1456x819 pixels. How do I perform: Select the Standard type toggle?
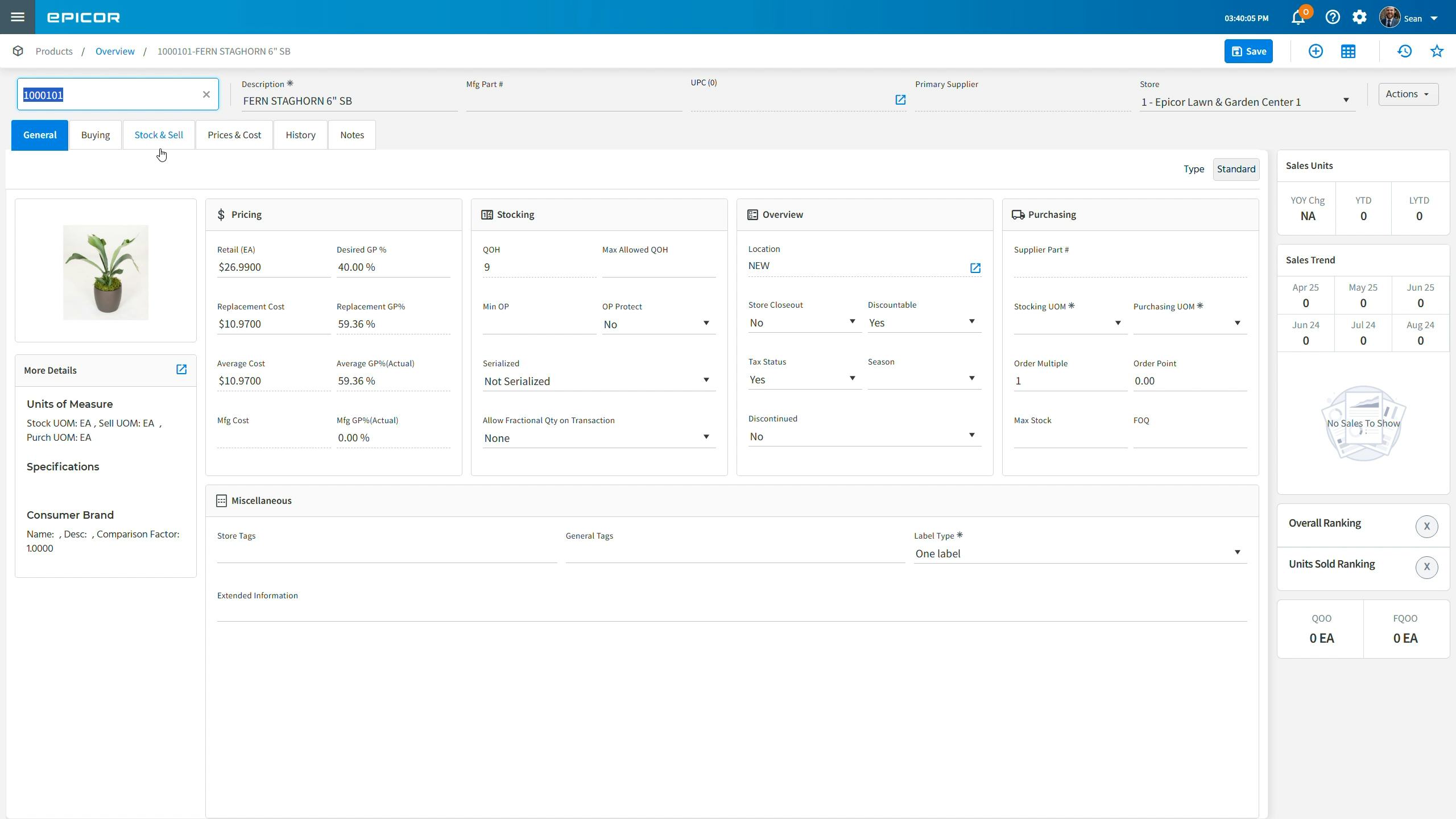[x=1235, y=169]
